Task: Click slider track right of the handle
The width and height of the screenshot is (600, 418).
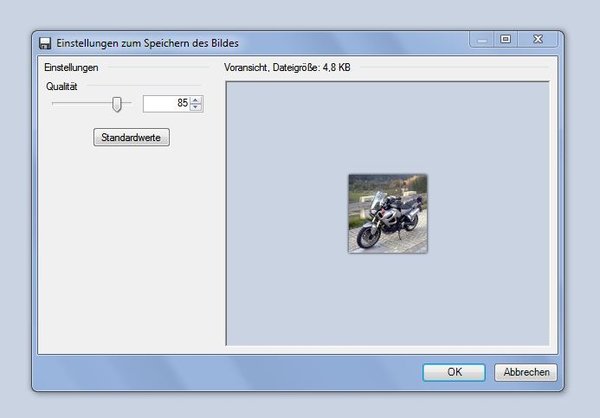Action: tap(128, 103)
